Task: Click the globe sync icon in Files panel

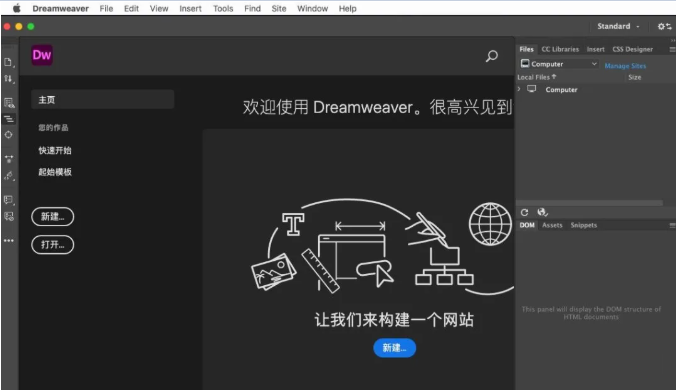Action: [x=542, y=212]
